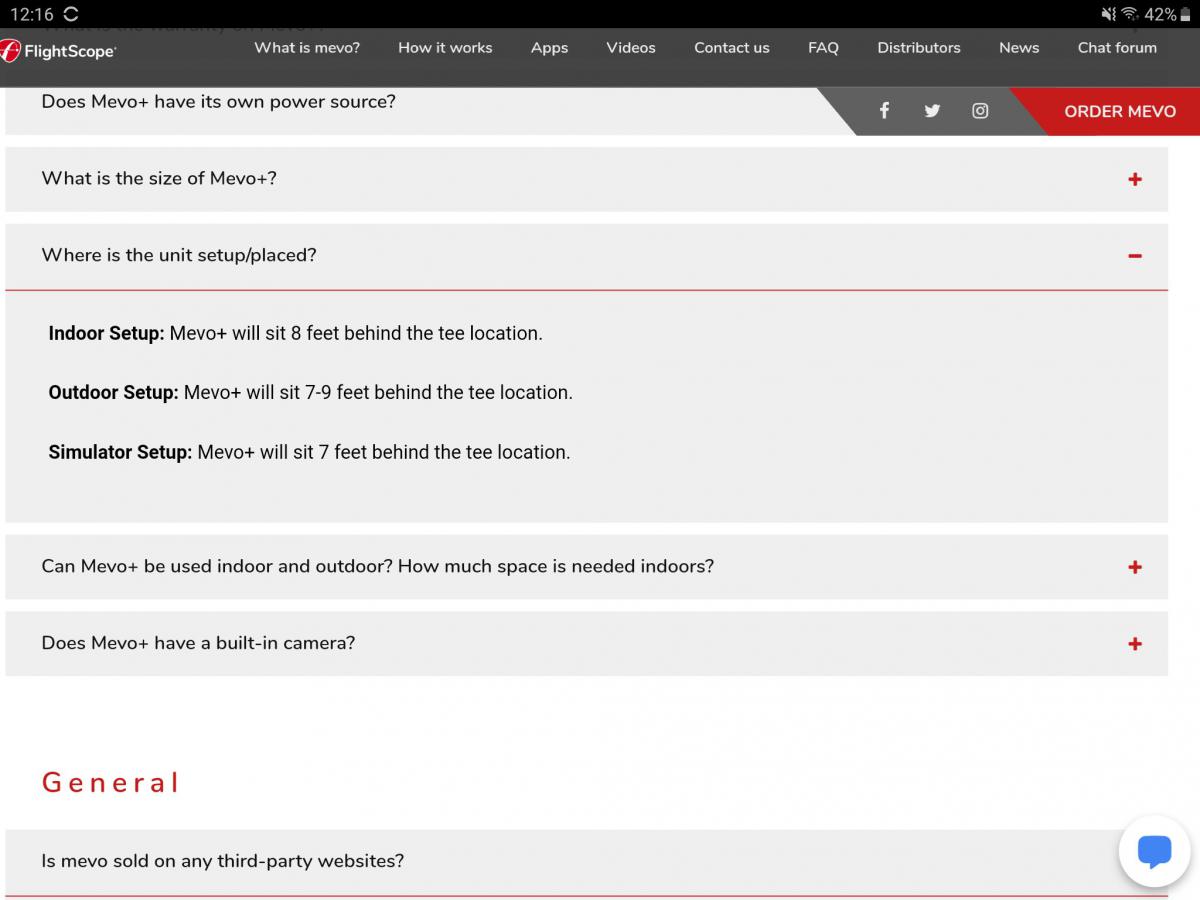This screenshot has width=1200, height=900.
Task: Tap the Wi-Fi status icon
Action: (x=1130, y=14)
